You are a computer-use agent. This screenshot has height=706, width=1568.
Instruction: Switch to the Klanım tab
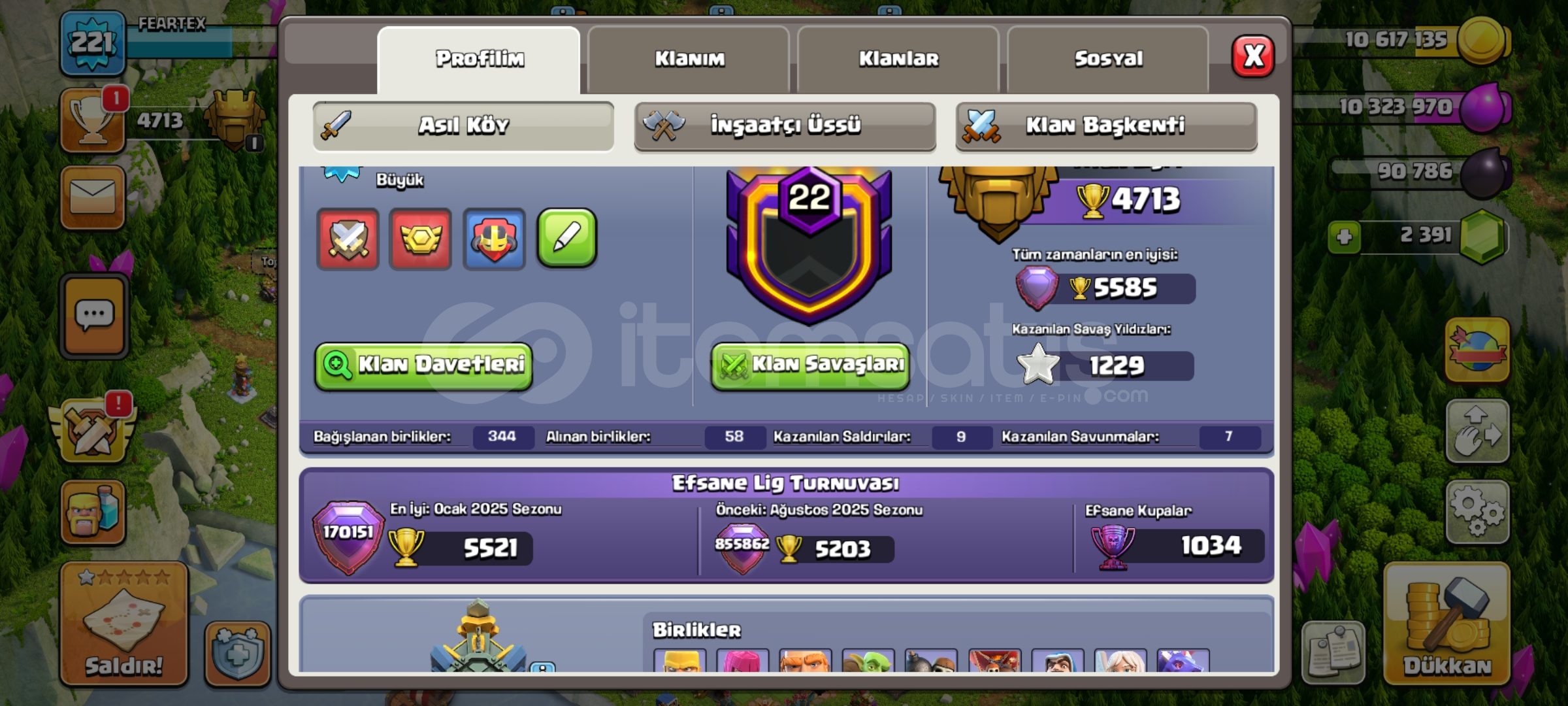tap(689, 59)
